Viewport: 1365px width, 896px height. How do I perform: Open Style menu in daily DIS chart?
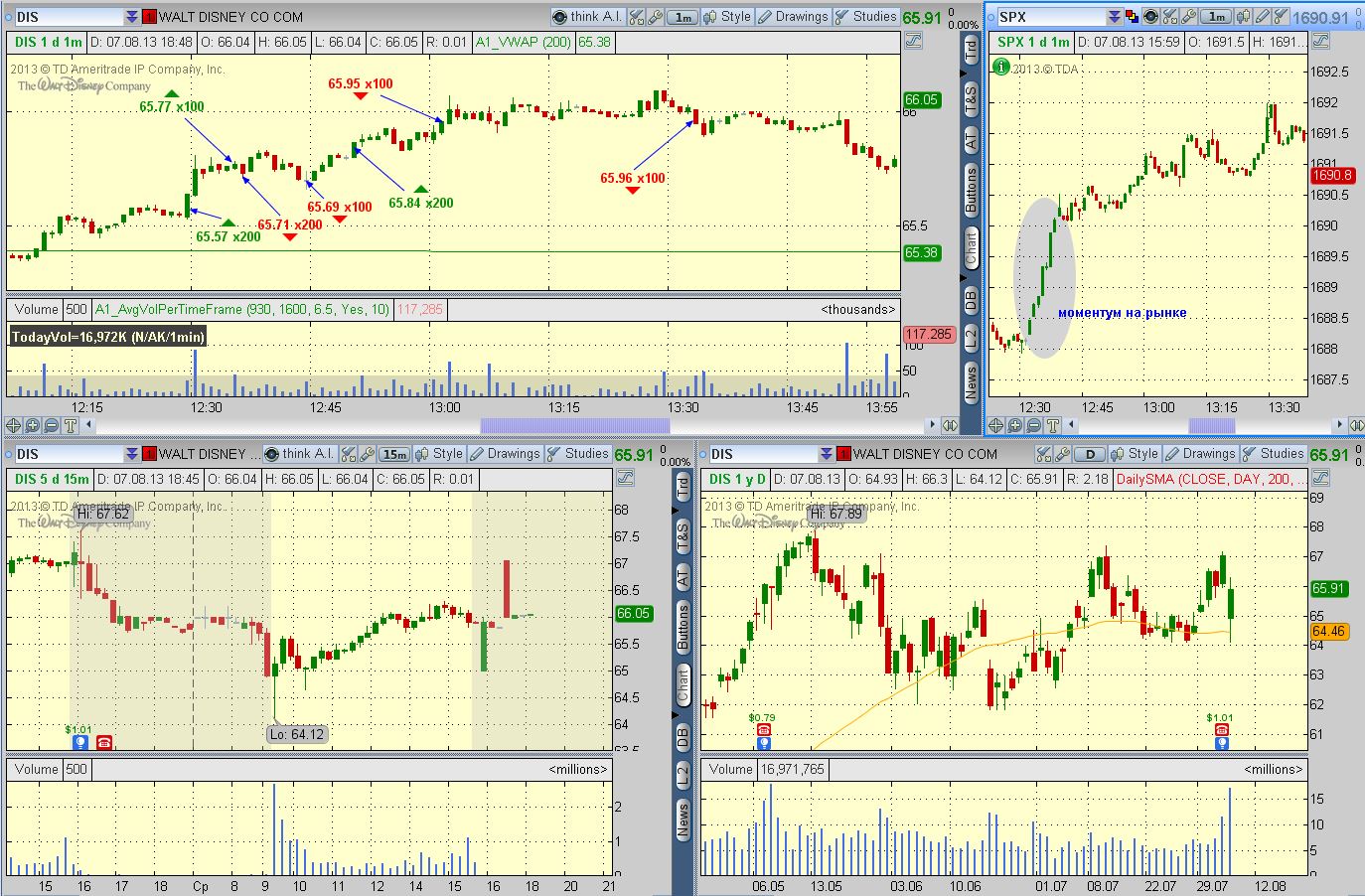tap(1134, 454)
